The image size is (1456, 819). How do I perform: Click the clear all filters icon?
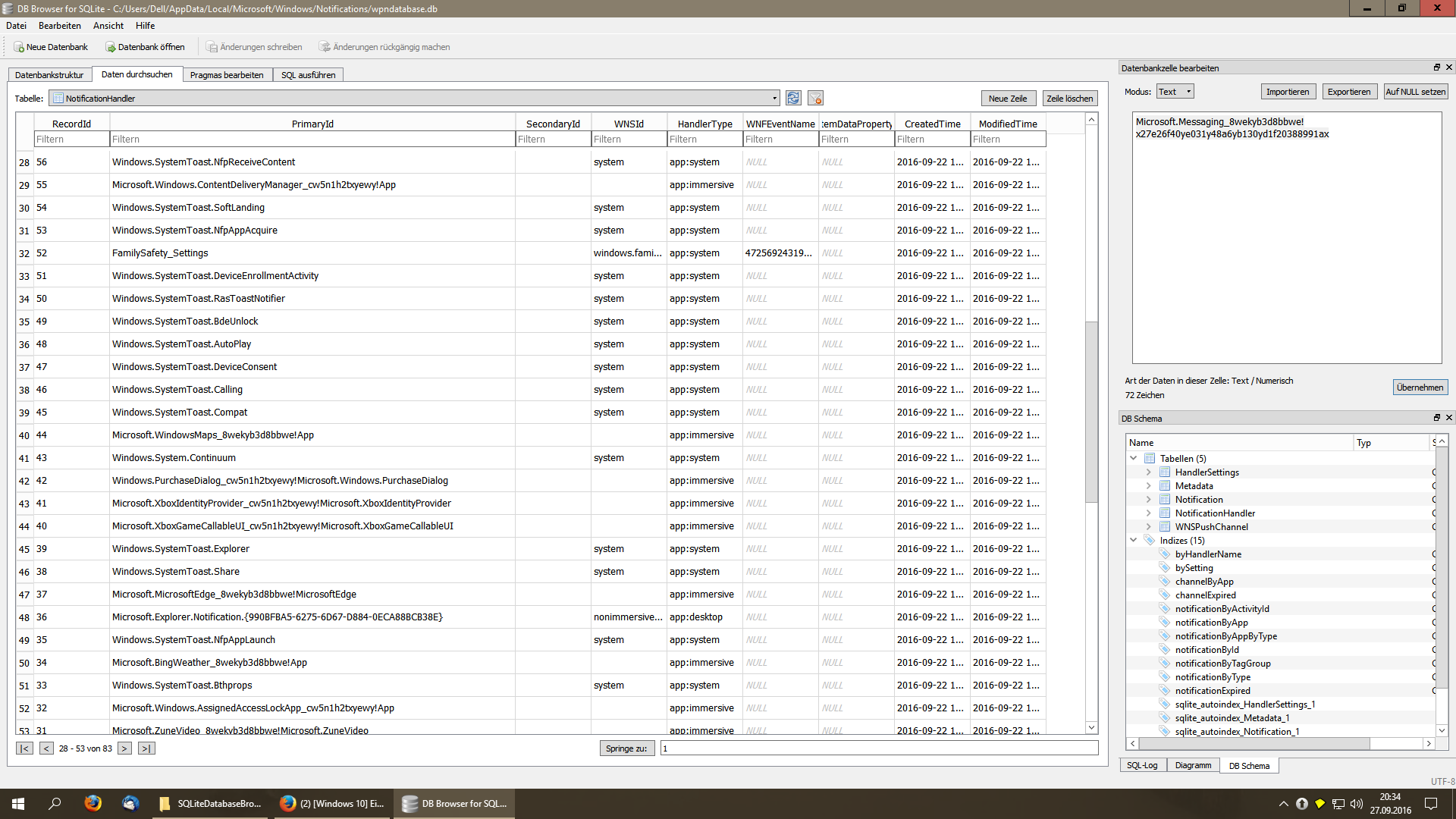[815, 99]
